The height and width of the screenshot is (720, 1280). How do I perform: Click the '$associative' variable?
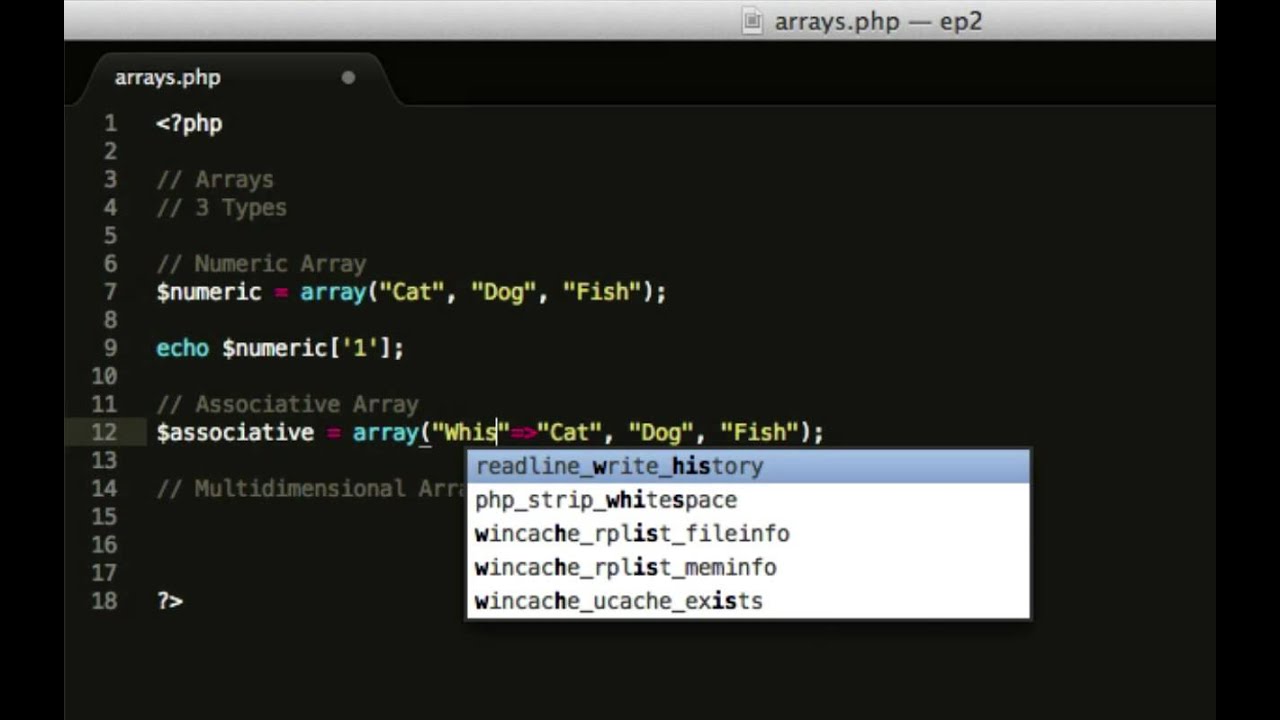click(235, 432)
